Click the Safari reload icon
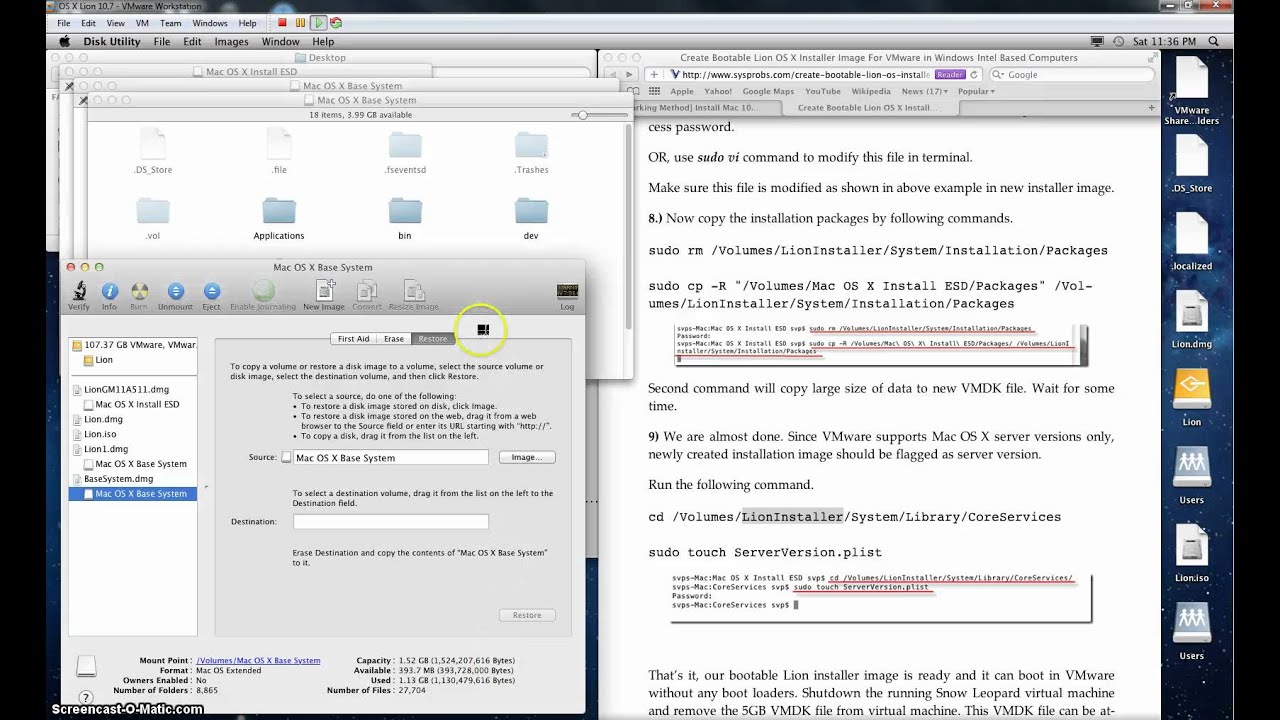 (x=973, y=75)
